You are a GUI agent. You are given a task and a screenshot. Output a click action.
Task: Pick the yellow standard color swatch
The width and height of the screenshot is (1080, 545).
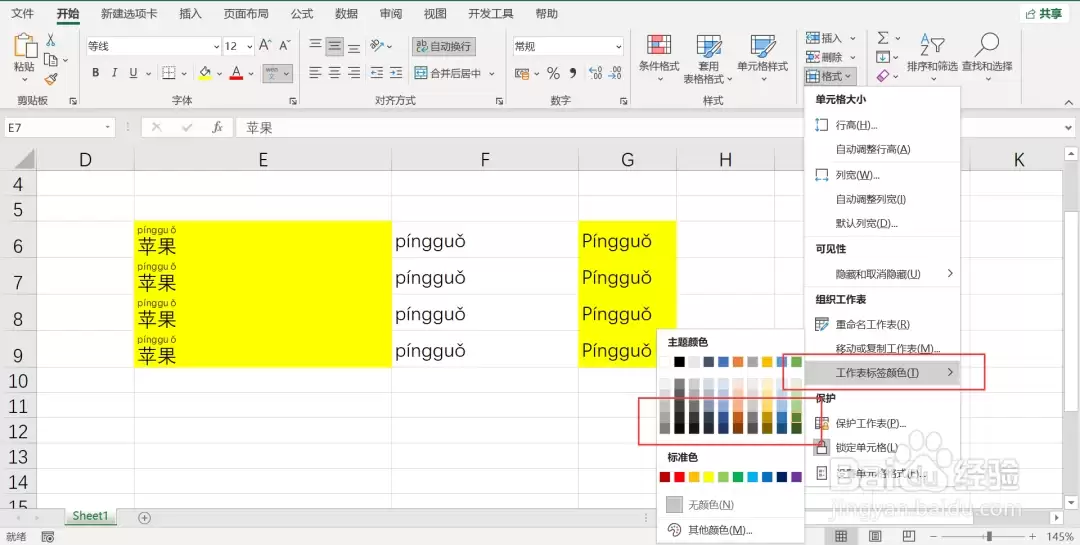[x=709, y=477]
